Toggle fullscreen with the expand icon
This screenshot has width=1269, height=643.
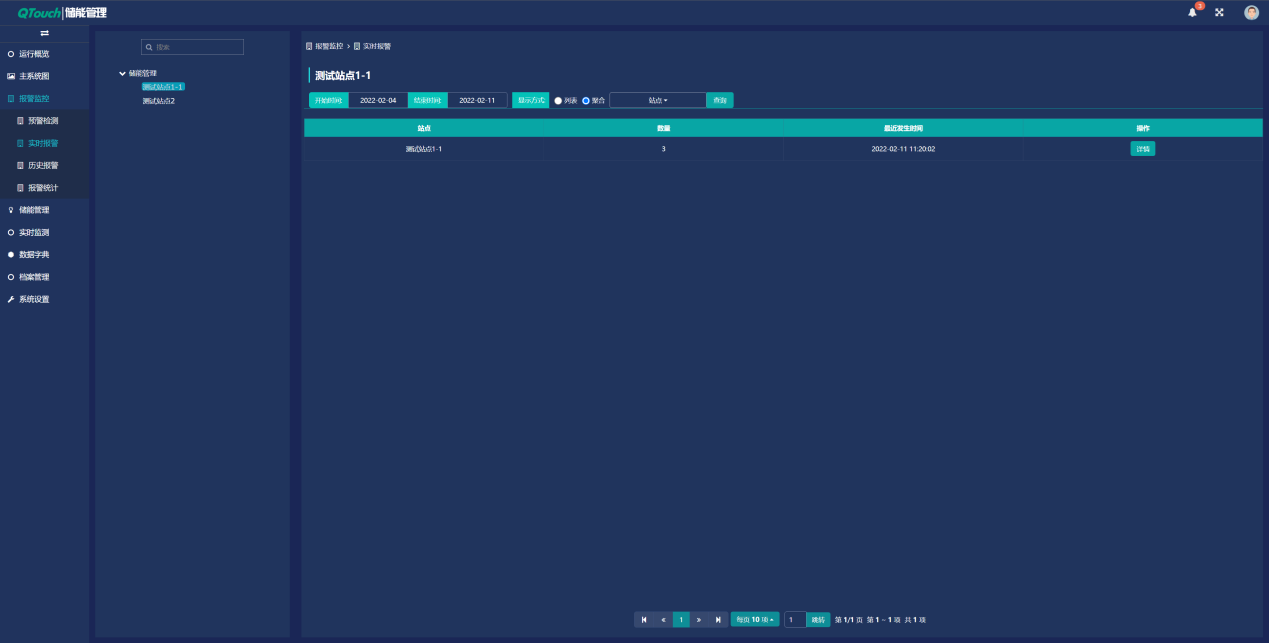coord(1219,12)
